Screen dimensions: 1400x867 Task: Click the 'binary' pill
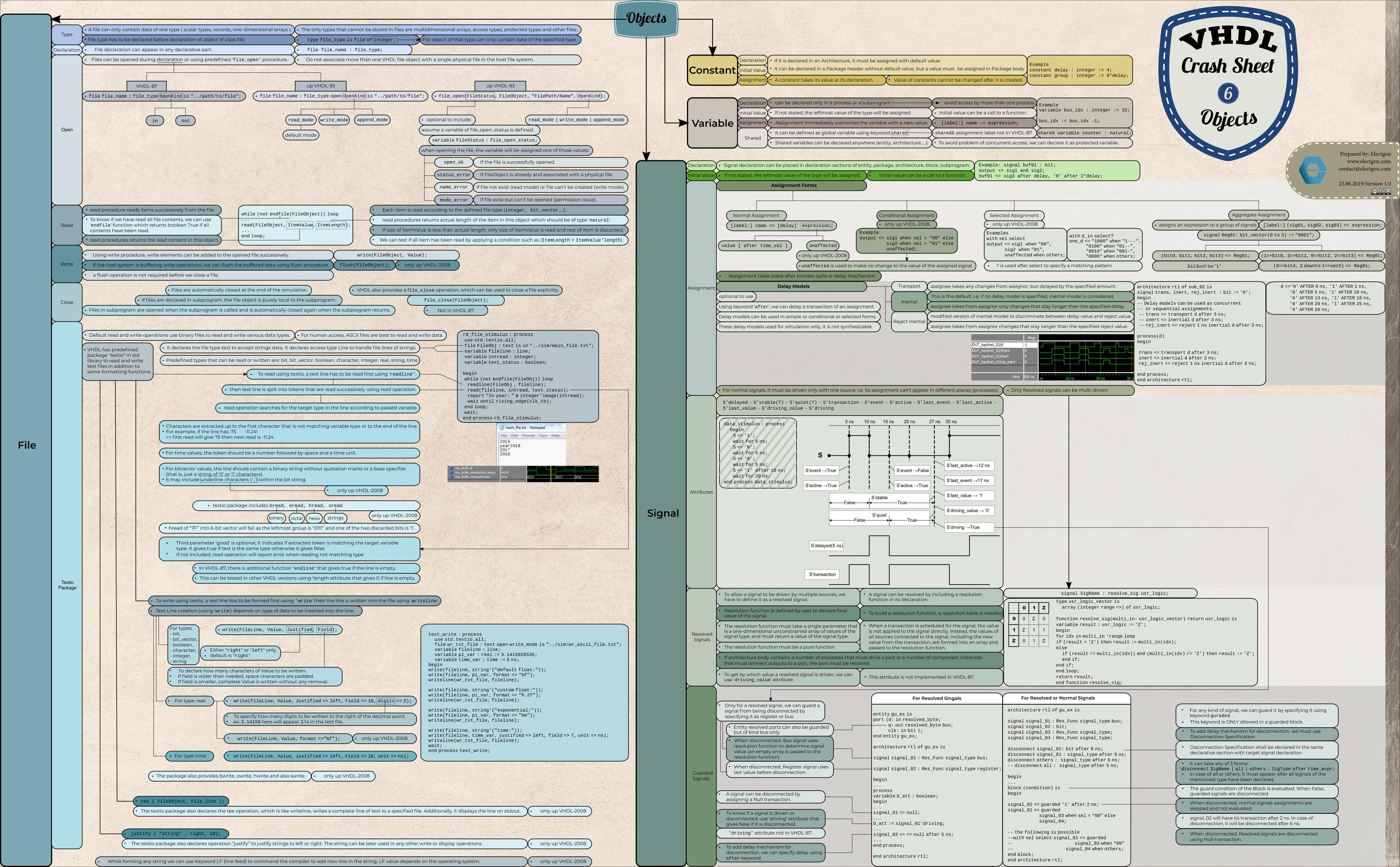point(276,518)
